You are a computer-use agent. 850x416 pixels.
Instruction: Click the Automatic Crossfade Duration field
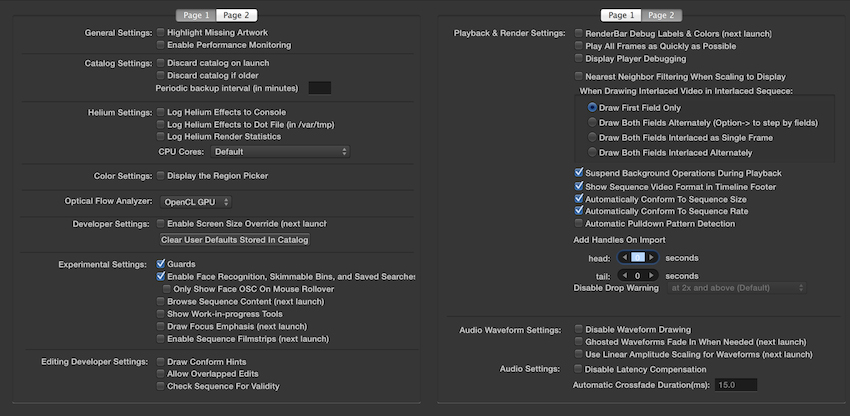pos(736,384)
